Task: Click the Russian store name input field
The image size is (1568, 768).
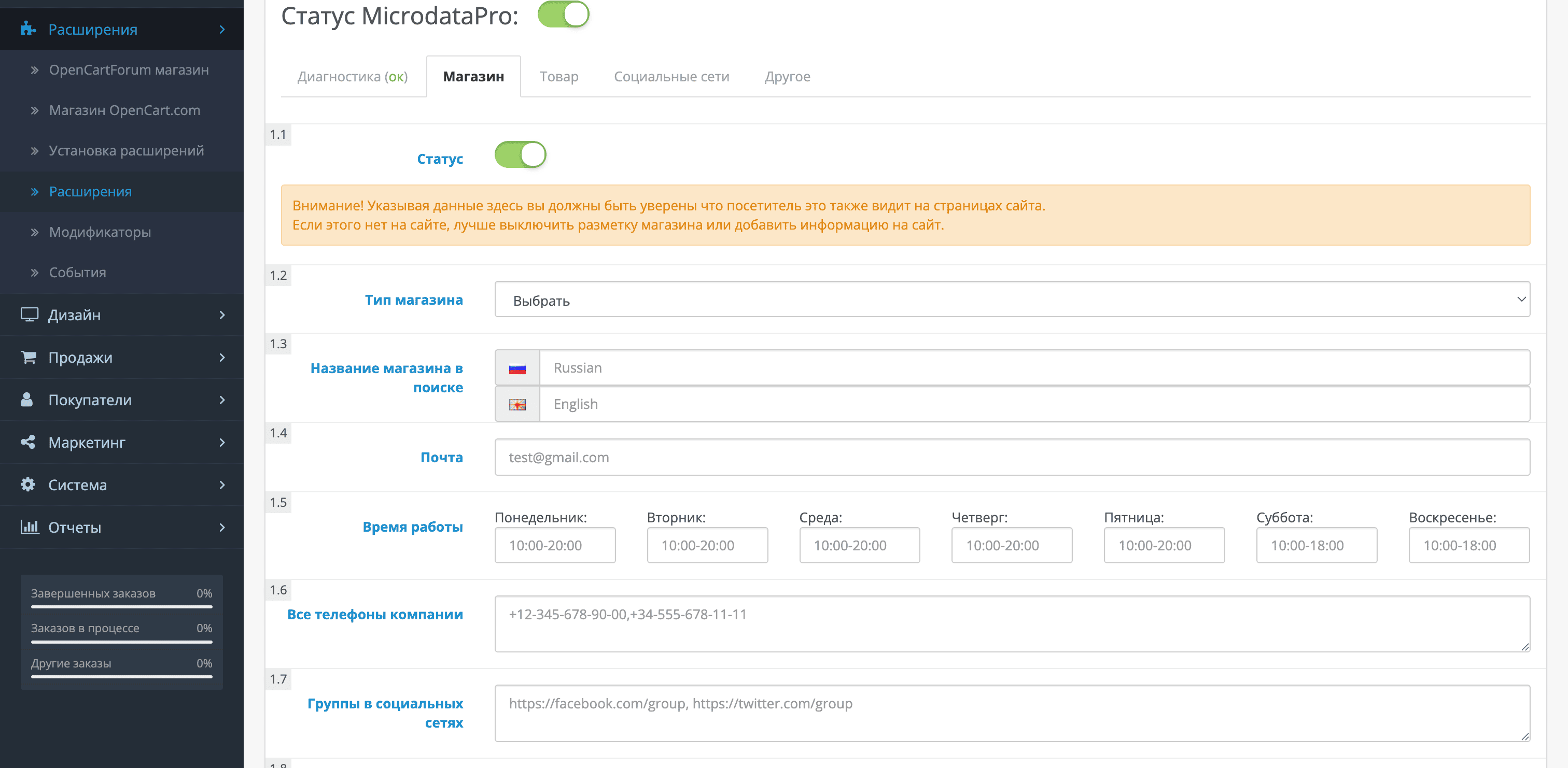Action: tap(1034, 367)
